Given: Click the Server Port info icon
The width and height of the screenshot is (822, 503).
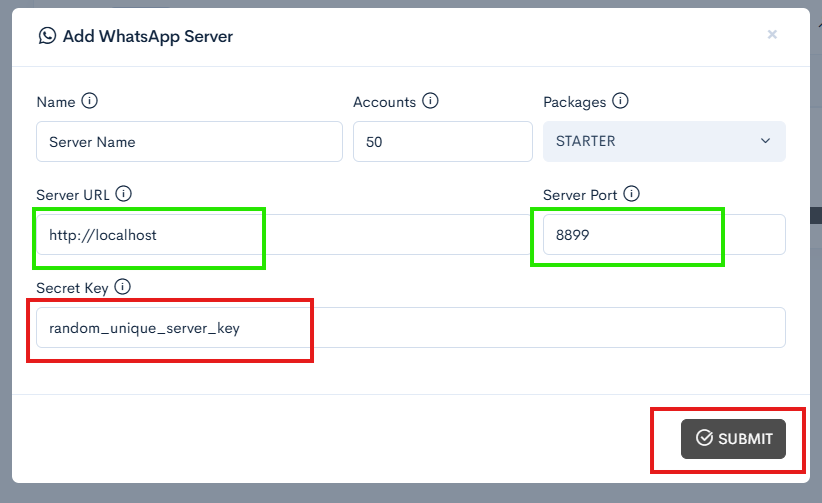Looking at the screenshot, I should (631, 194).
